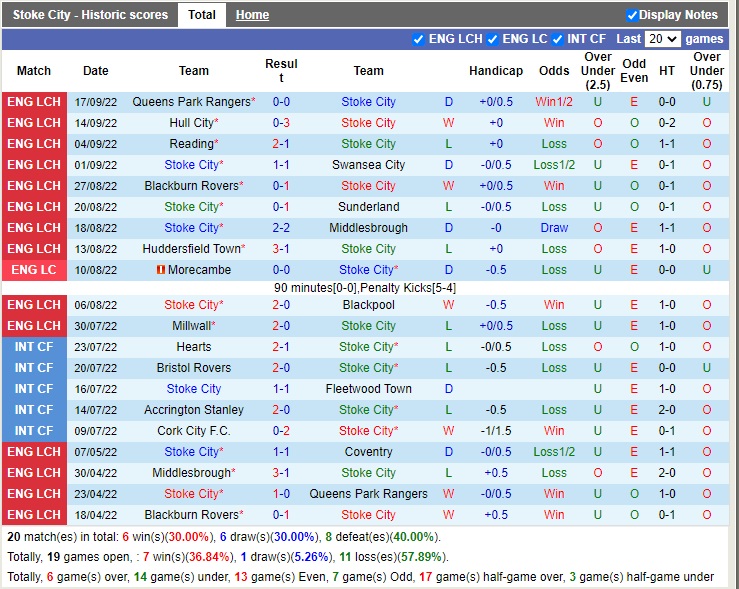
Task: Open Hull City team link
Action: coord(190,123)
